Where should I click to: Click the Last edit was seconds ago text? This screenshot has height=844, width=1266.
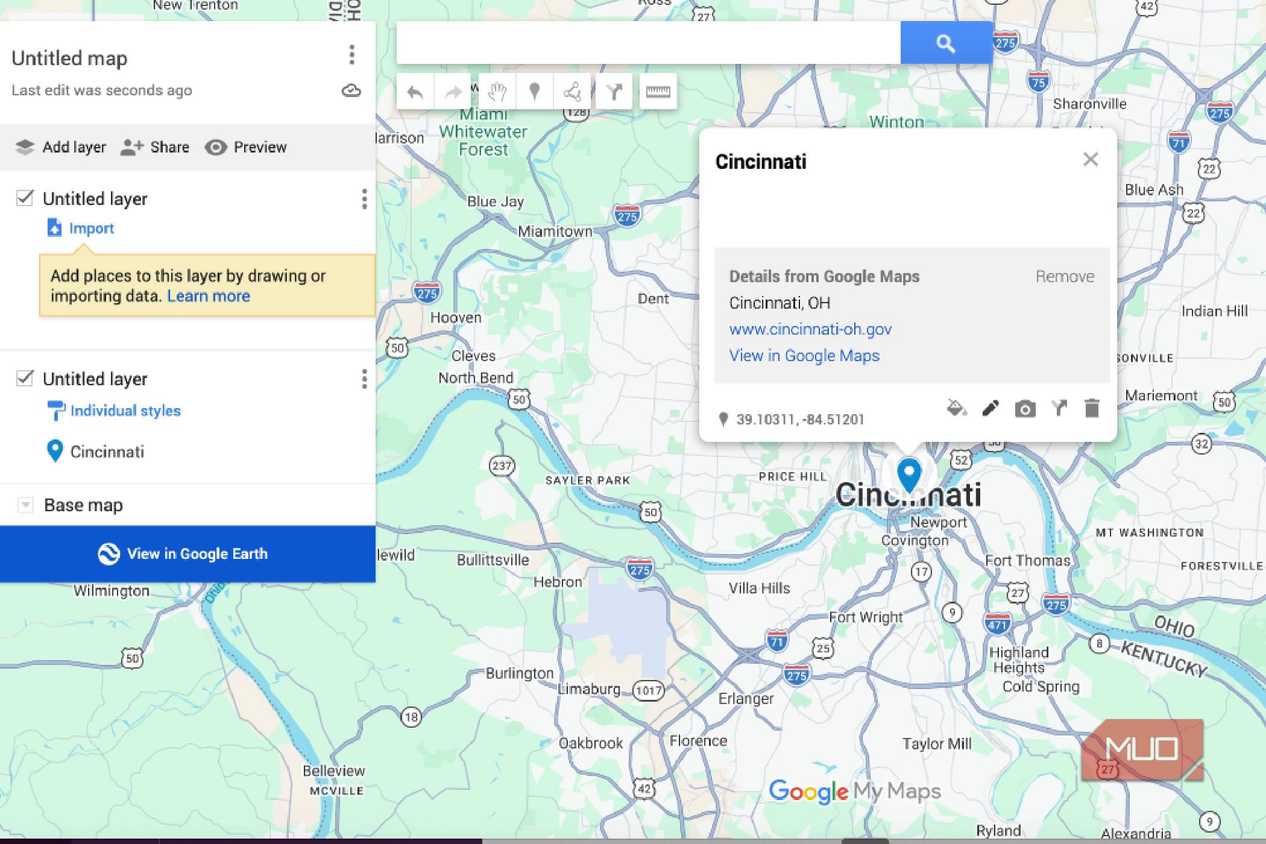(x=102, y=90)
